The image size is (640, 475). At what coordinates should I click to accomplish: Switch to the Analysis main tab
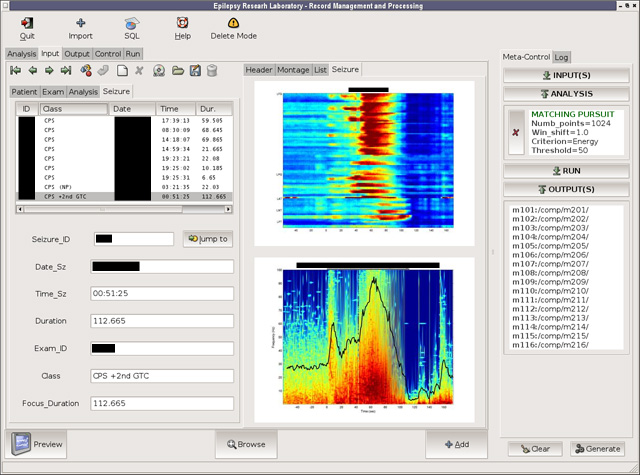tap(22, 54)
